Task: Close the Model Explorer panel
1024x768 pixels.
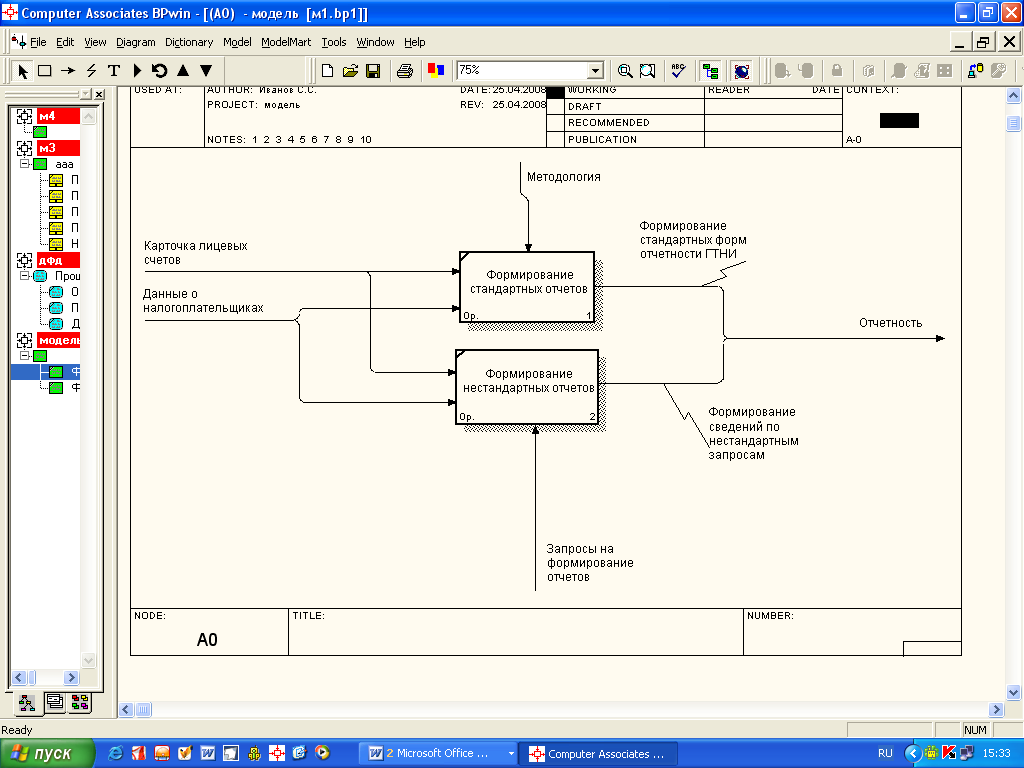Action: pyautogui.click(x=99, y=95)
